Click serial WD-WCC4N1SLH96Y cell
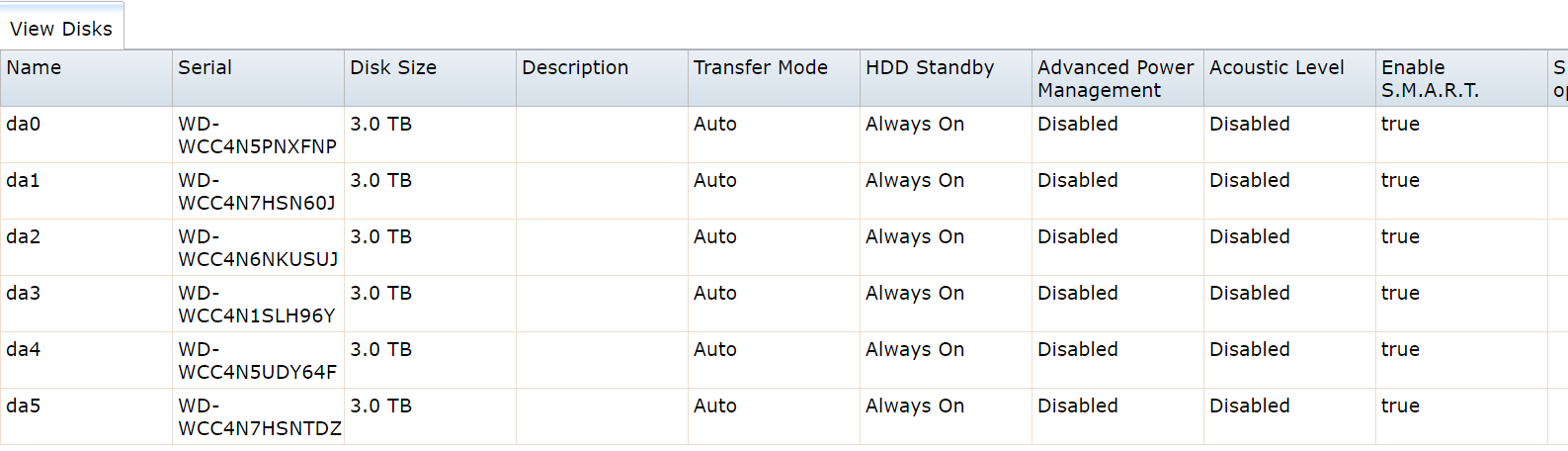The height and width of the screenshot is (451, 1568). tap(257, 305)
